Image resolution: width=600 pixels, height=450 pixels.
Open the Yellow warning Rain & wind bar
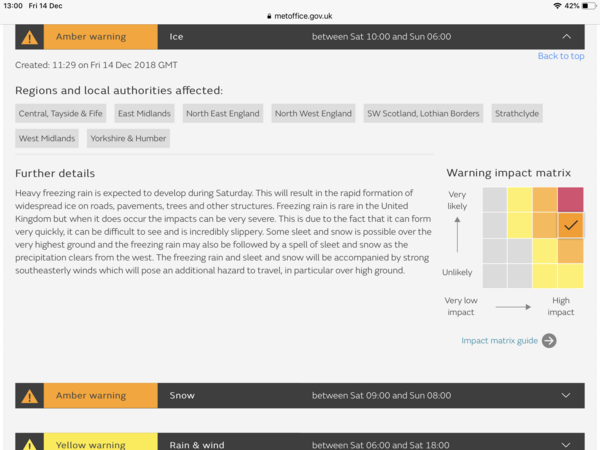pos(300,442)
